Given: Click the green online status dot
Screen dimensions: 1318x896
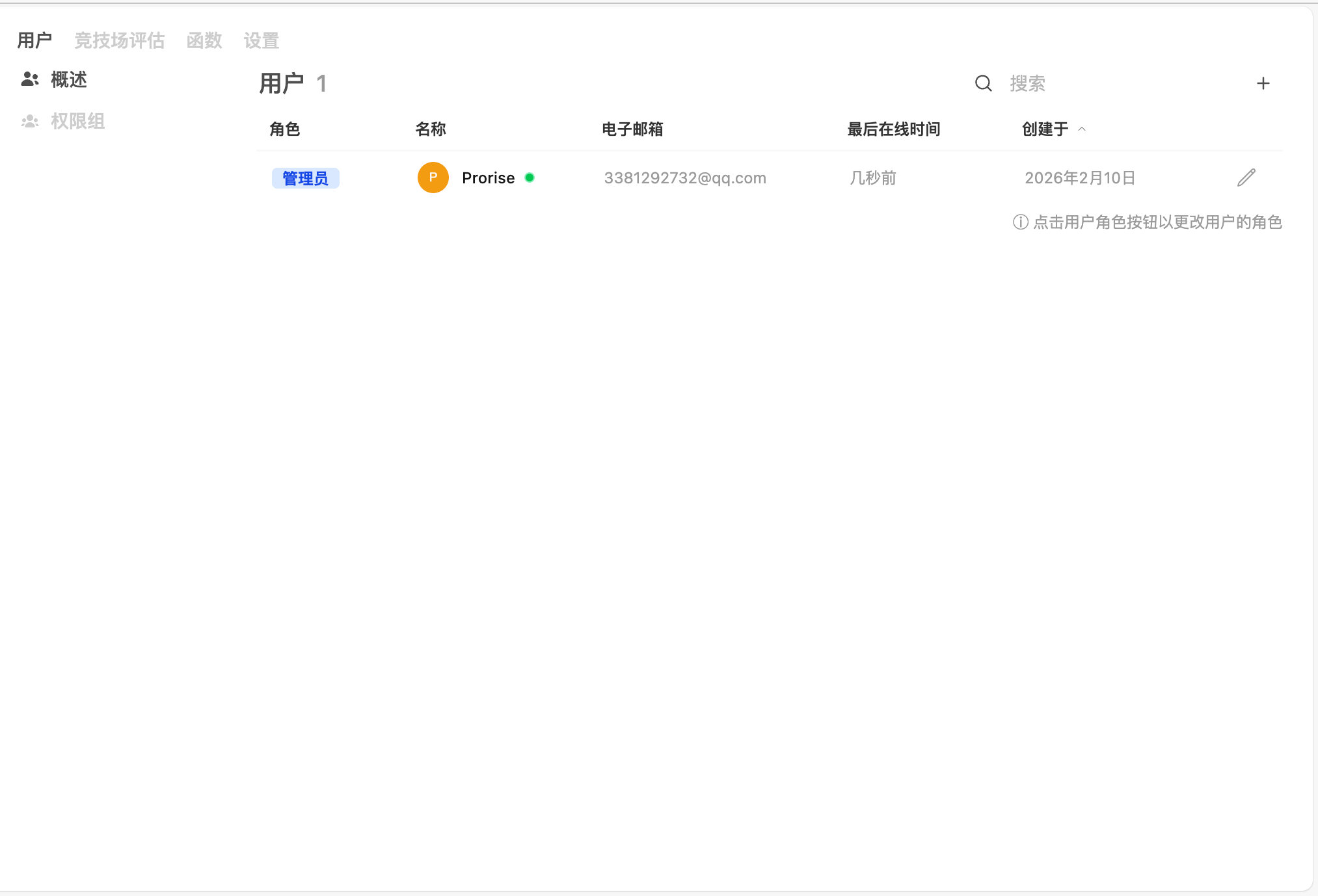Looking at the screenshot, I should tap(530, 178).
